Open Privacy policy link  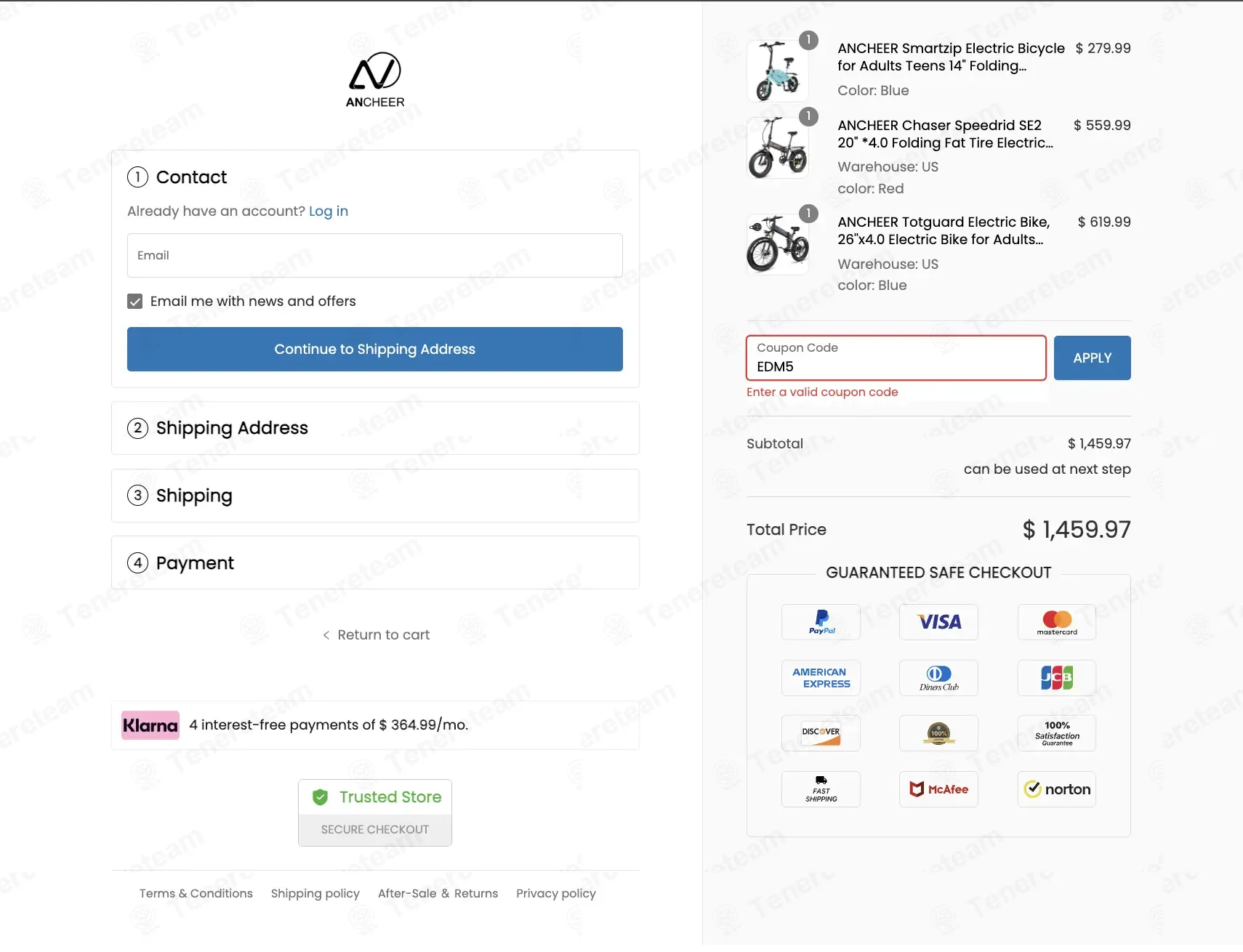pos(556,893)
